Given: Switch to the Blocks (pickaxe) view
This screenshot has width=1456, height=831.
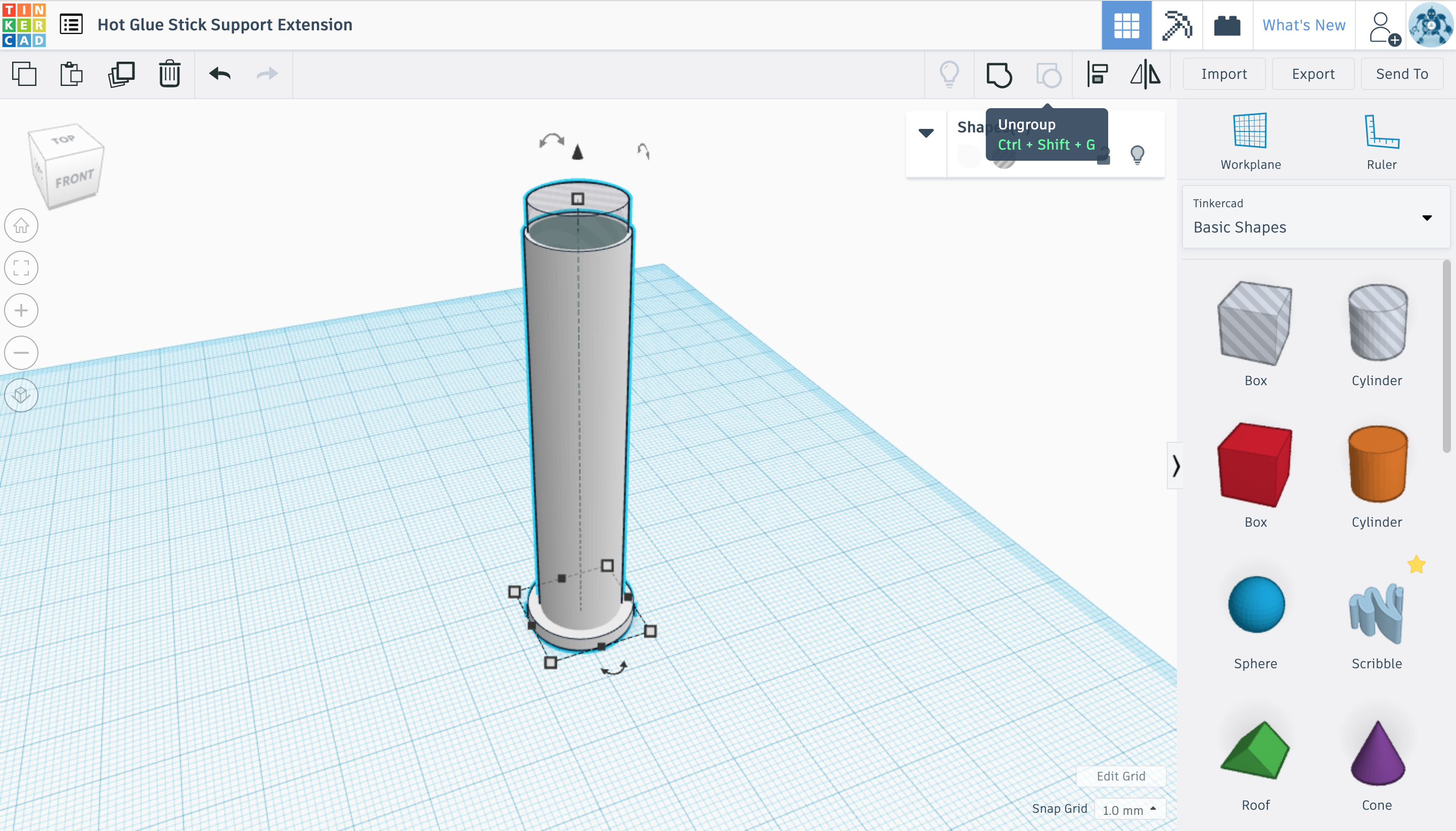Looking at the screenshot, I should coord(1177,25).
